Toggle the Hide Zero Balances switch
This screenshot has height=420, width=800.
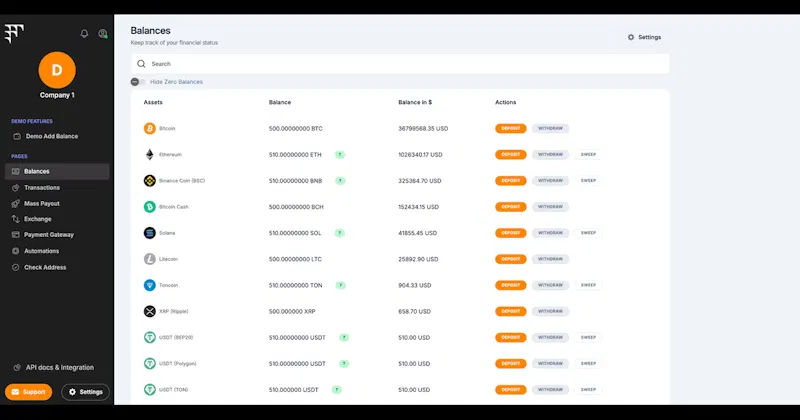coord(138,82)
